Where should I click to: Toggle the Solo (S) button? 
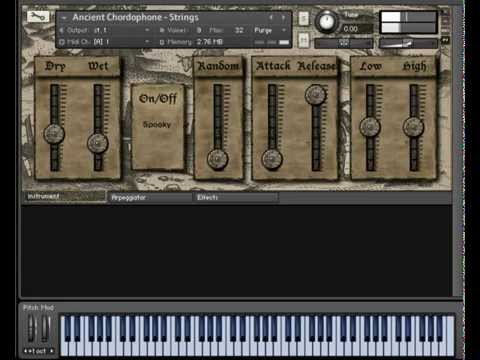tap(303, 19)
